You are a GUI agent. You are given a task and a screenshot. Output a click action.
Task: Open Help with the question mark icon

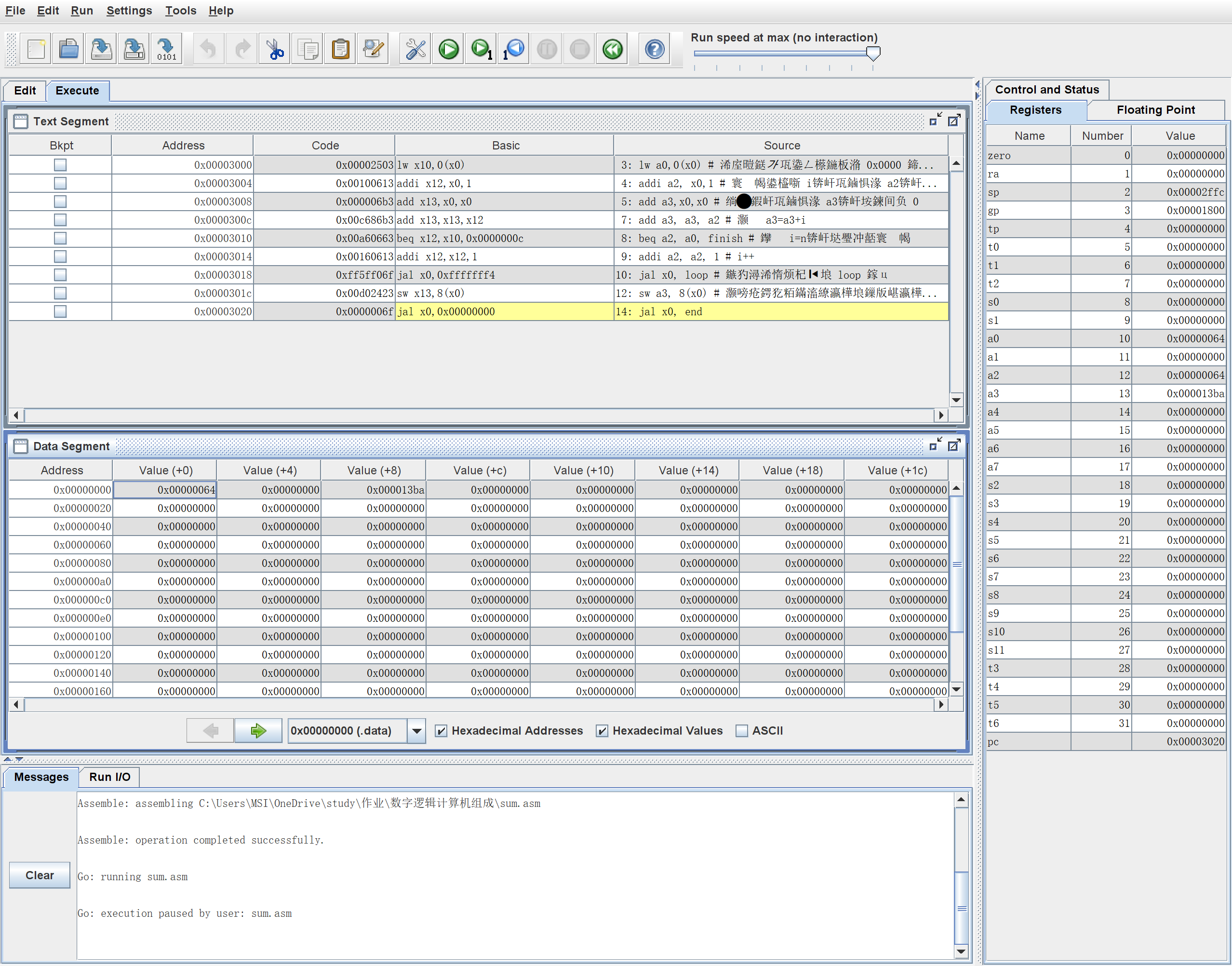pos(655,49)
